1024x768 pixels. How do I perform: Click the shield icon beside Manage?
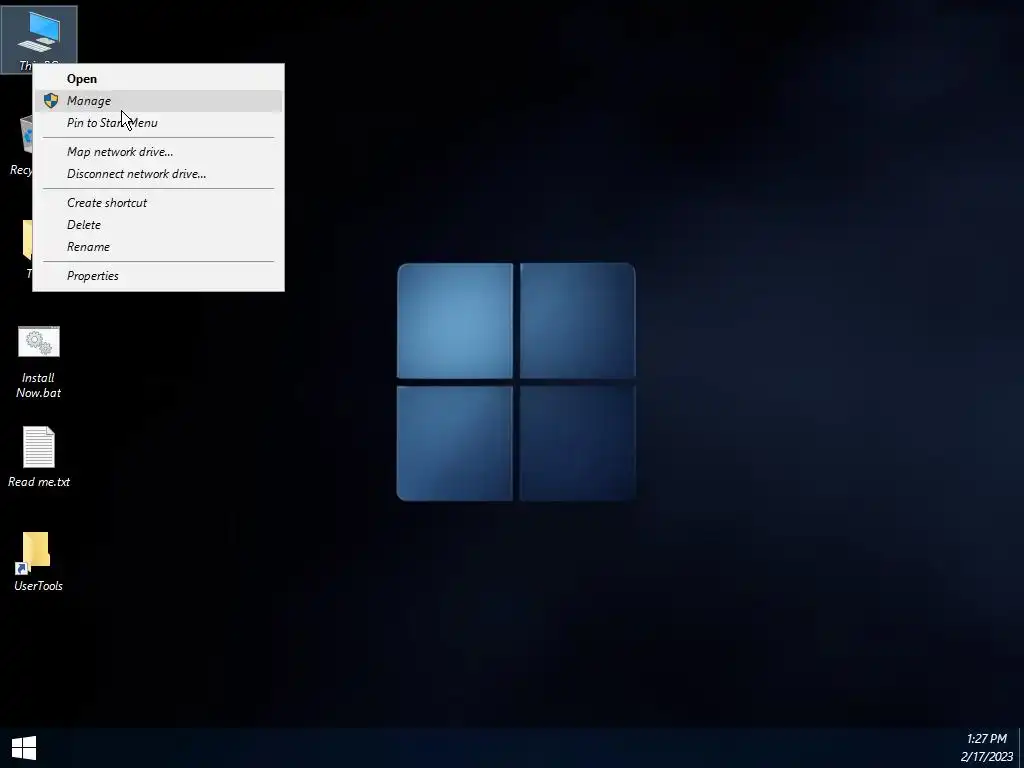point(51,101)
